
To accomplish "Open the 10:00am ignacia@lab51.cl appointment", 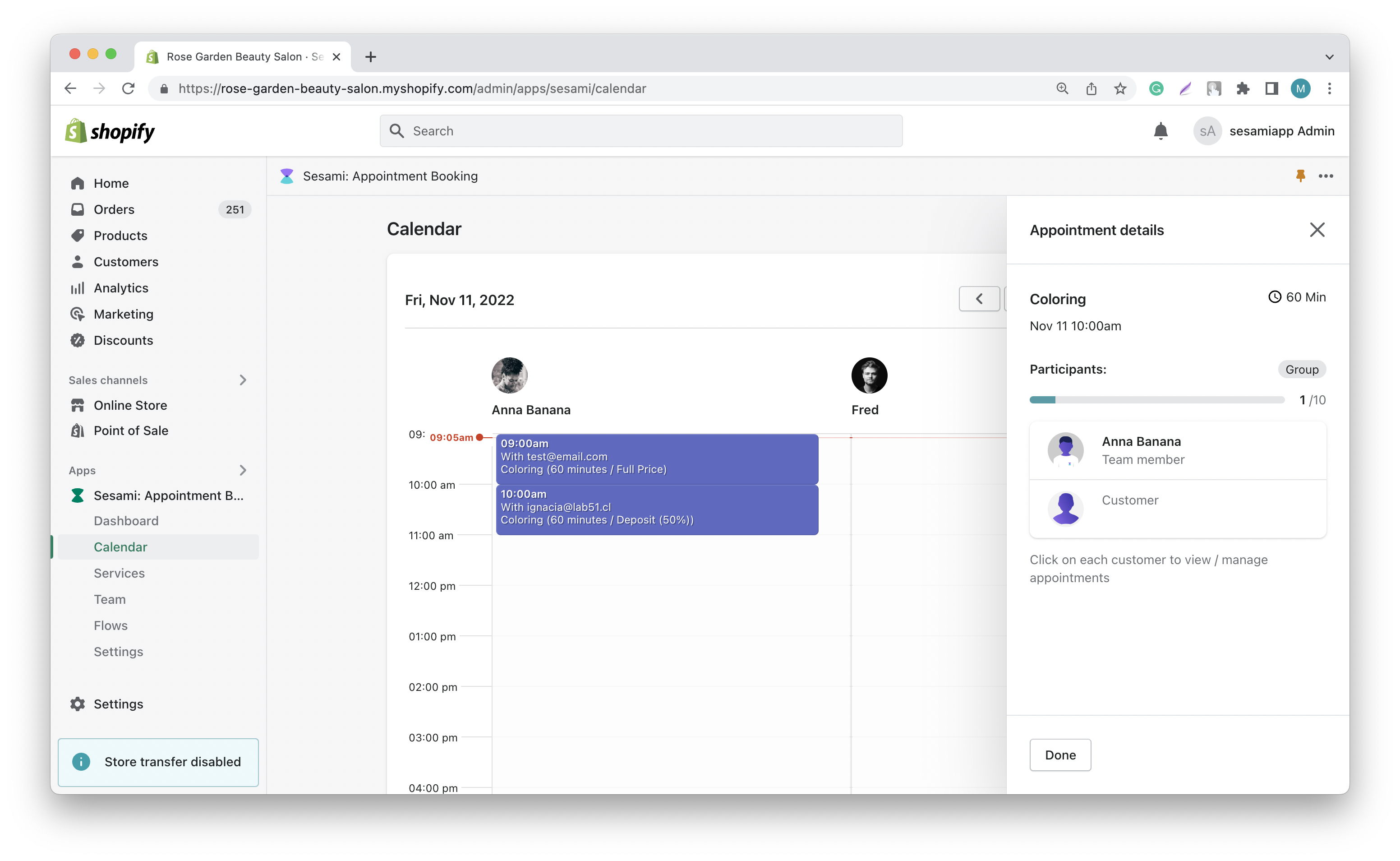I will coord(657,509).
